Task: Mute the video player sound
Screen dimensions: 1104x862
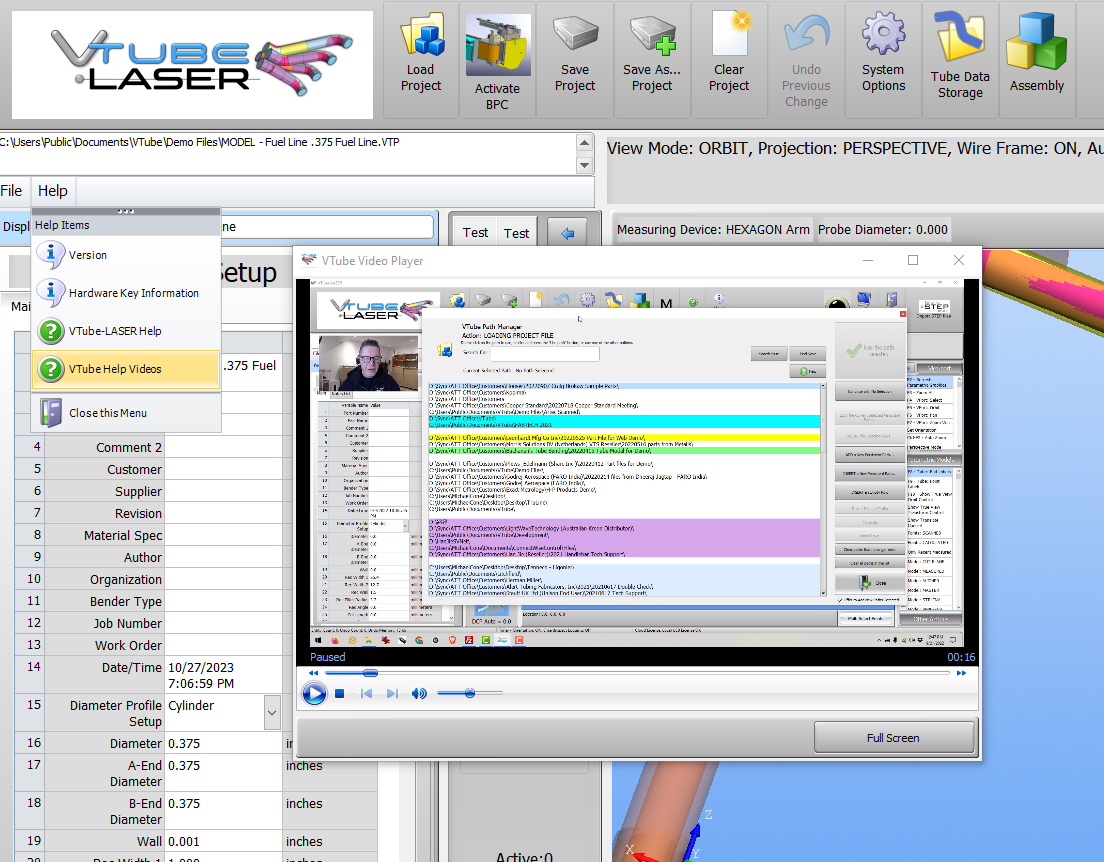Action: (x=419, y=694)
